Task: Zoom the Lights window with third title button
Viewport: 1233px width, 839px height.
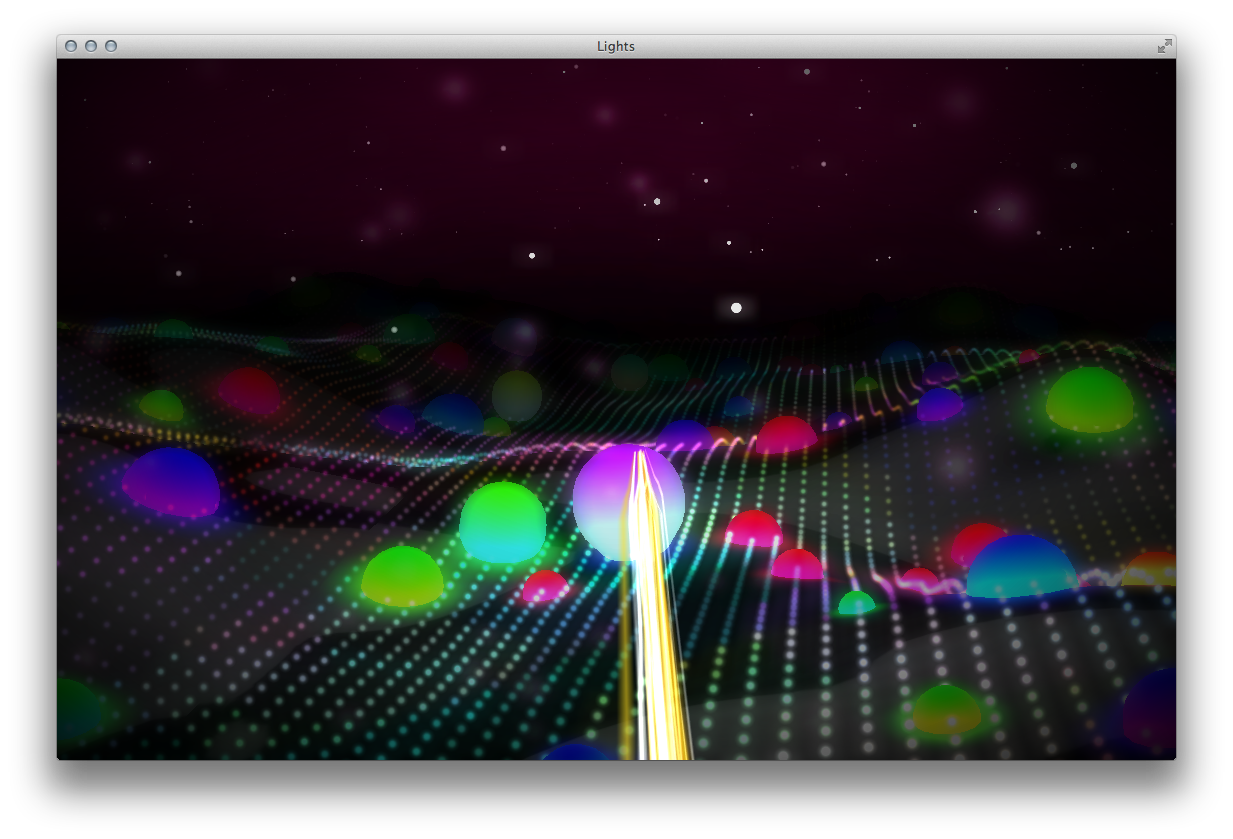Action: click(x=111, y=46)
